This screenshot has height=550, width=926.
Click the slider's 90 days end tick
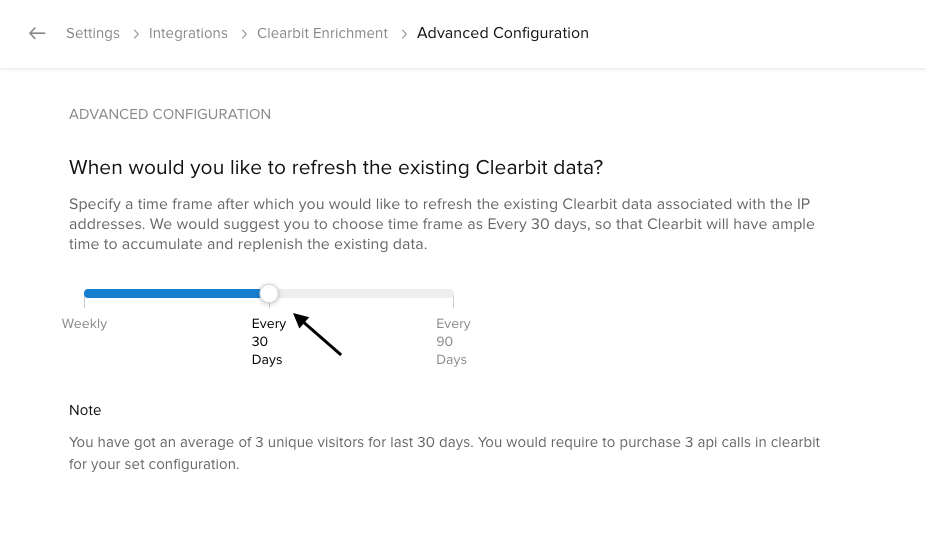tap(453, 302)
